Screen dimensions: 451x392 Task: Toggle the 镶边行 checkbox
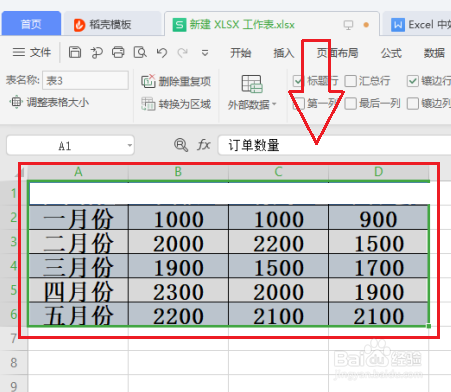[413, 81]
